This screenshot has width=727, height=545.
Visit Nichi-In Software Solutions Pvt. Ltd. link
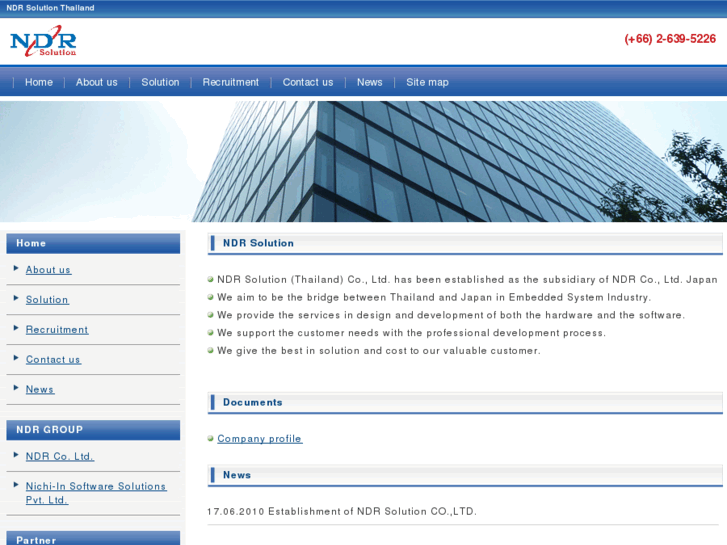pos(96,493)
